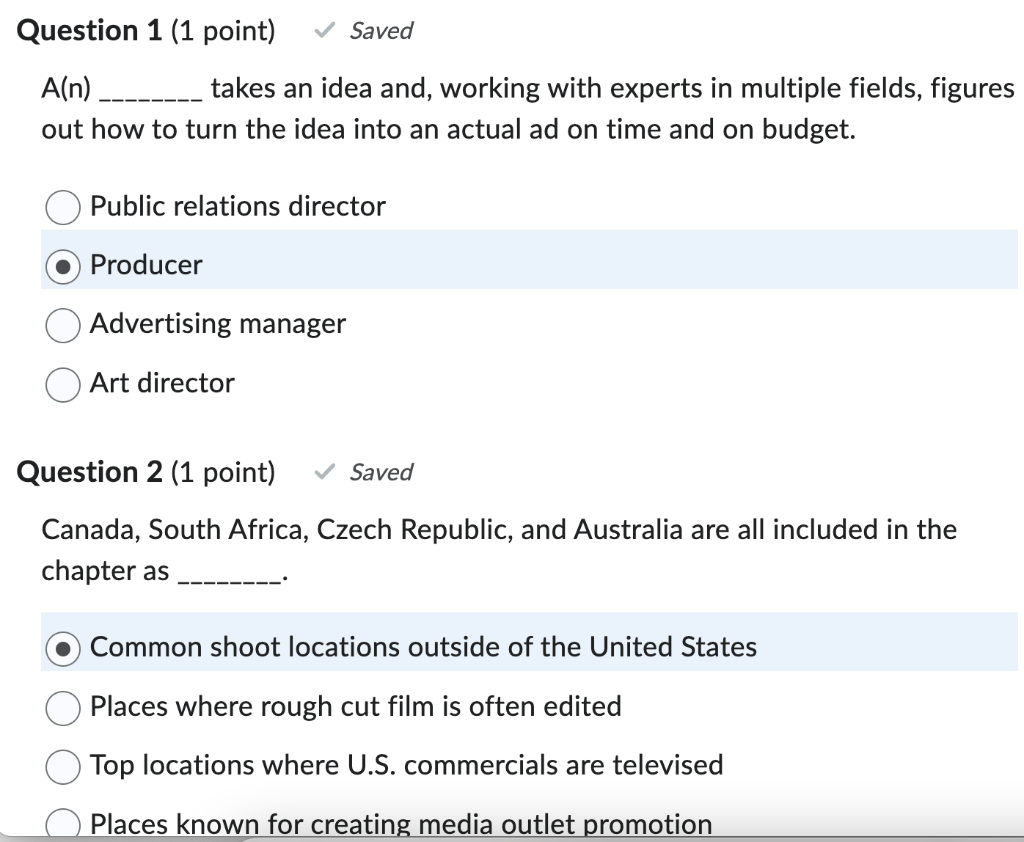Screen dimensions: 1024x842
Task: Select Top locations where U.S. commercials are televised
Action: [62, 767]
